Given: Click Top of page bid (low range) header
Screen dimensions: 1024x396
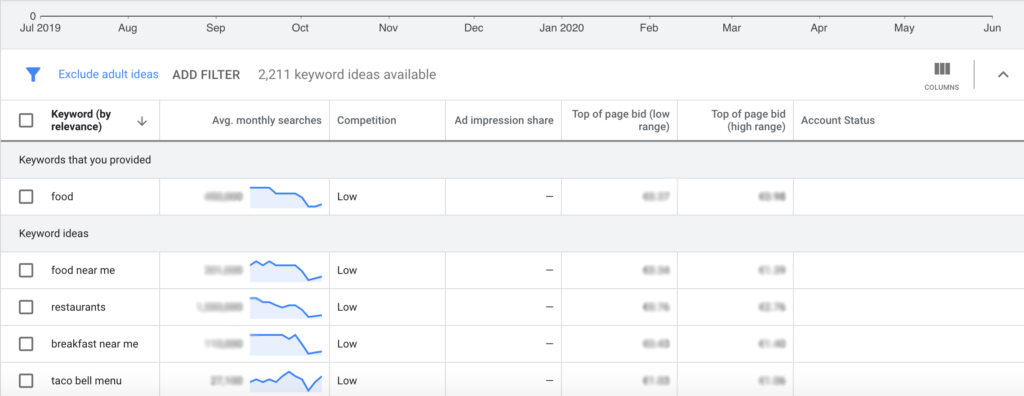Looking at the screenshot, I should coord(620,121).
